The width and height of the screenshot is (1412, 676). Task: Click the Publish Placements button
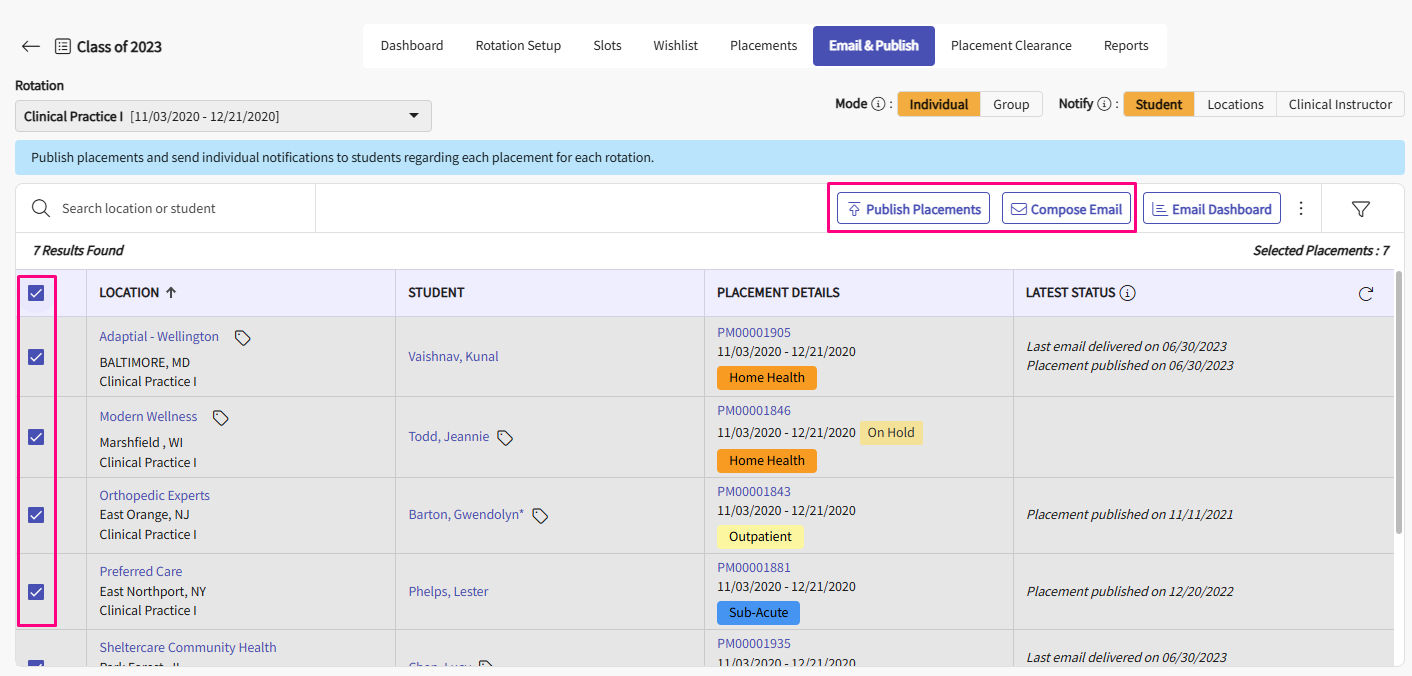913,209
